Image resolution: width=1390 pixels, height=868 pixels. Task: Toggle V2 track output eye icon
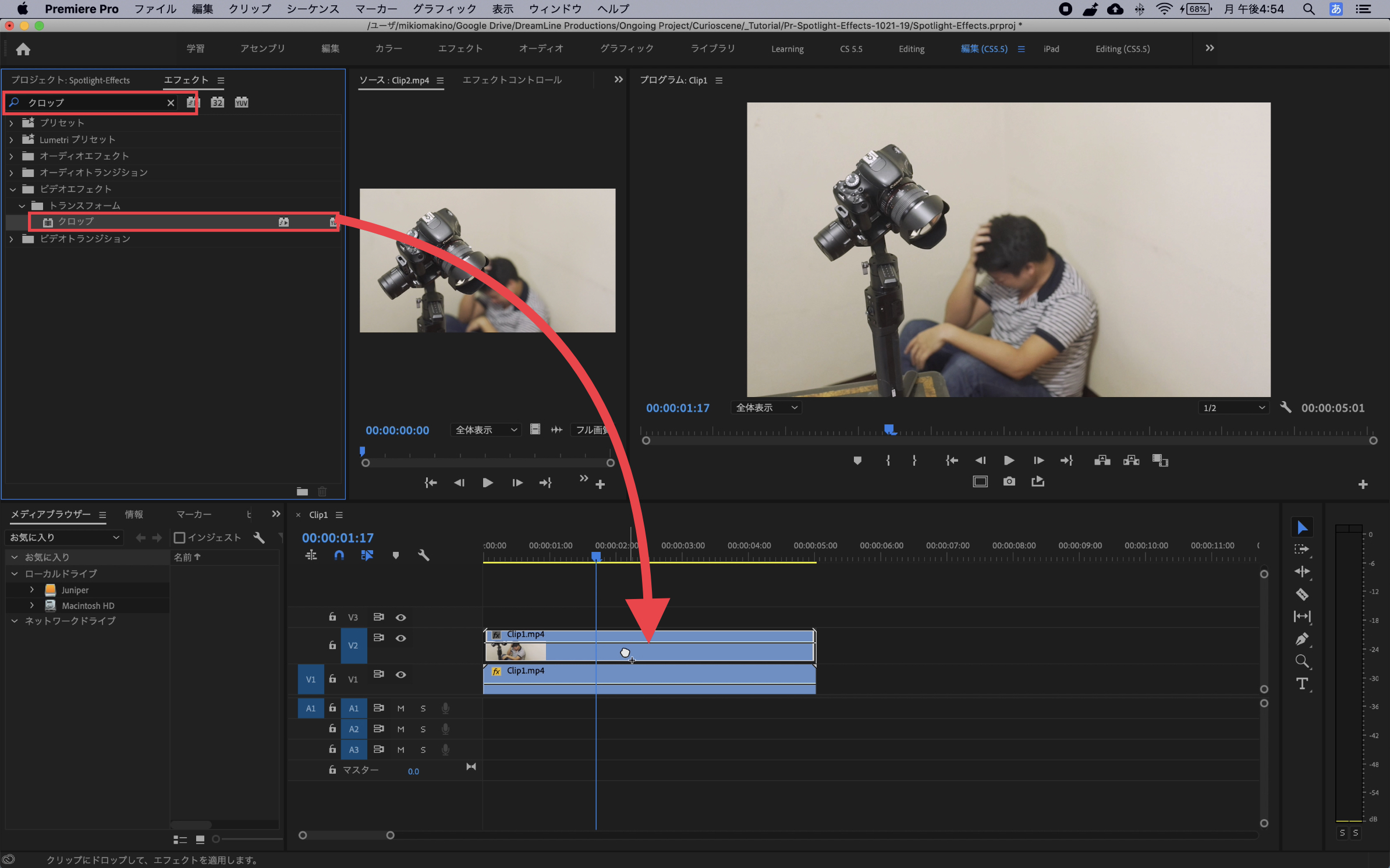click(400, 638)
